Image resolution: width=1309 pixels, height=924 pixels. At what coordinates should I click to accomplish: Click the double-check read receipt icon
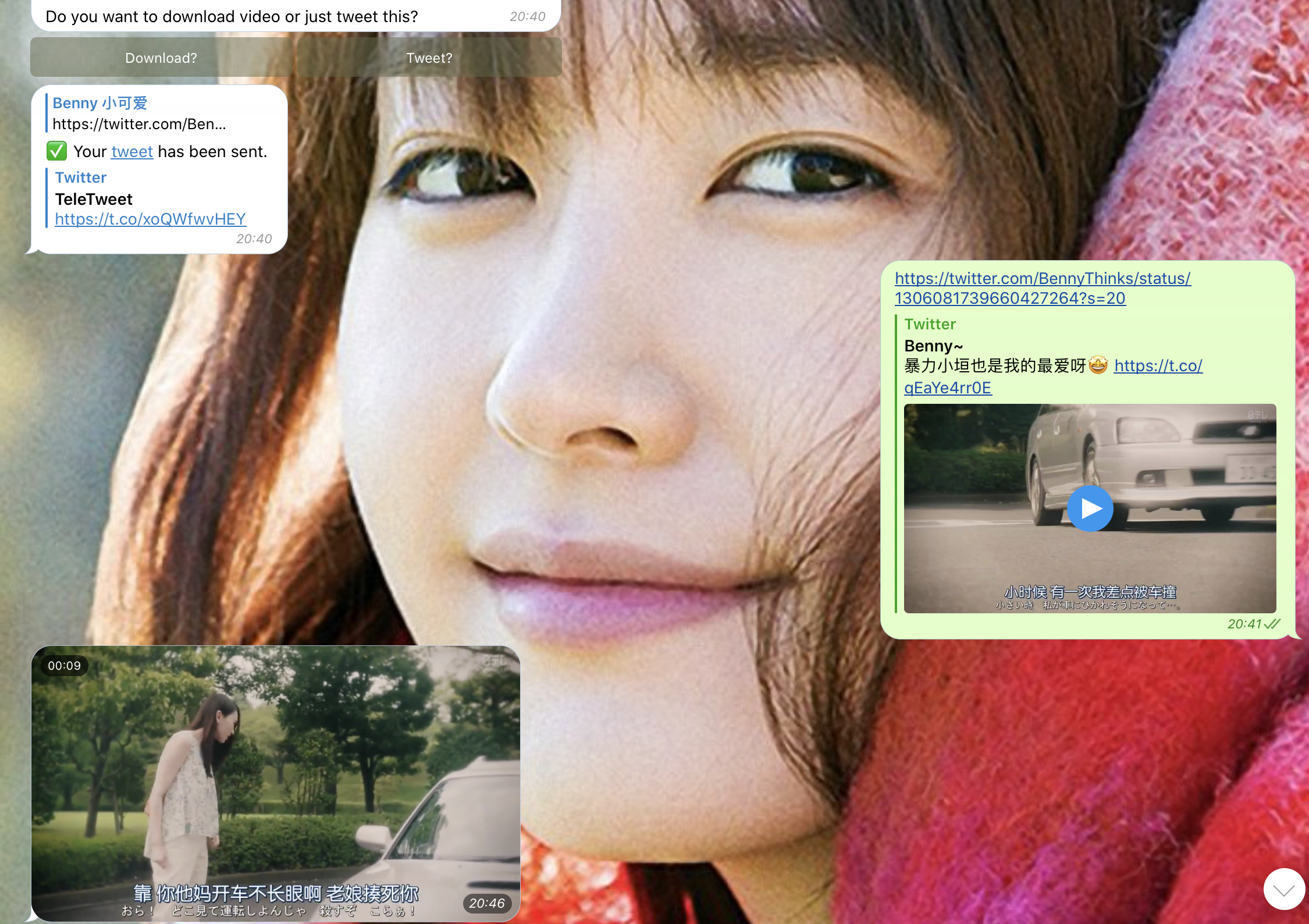1272,624
